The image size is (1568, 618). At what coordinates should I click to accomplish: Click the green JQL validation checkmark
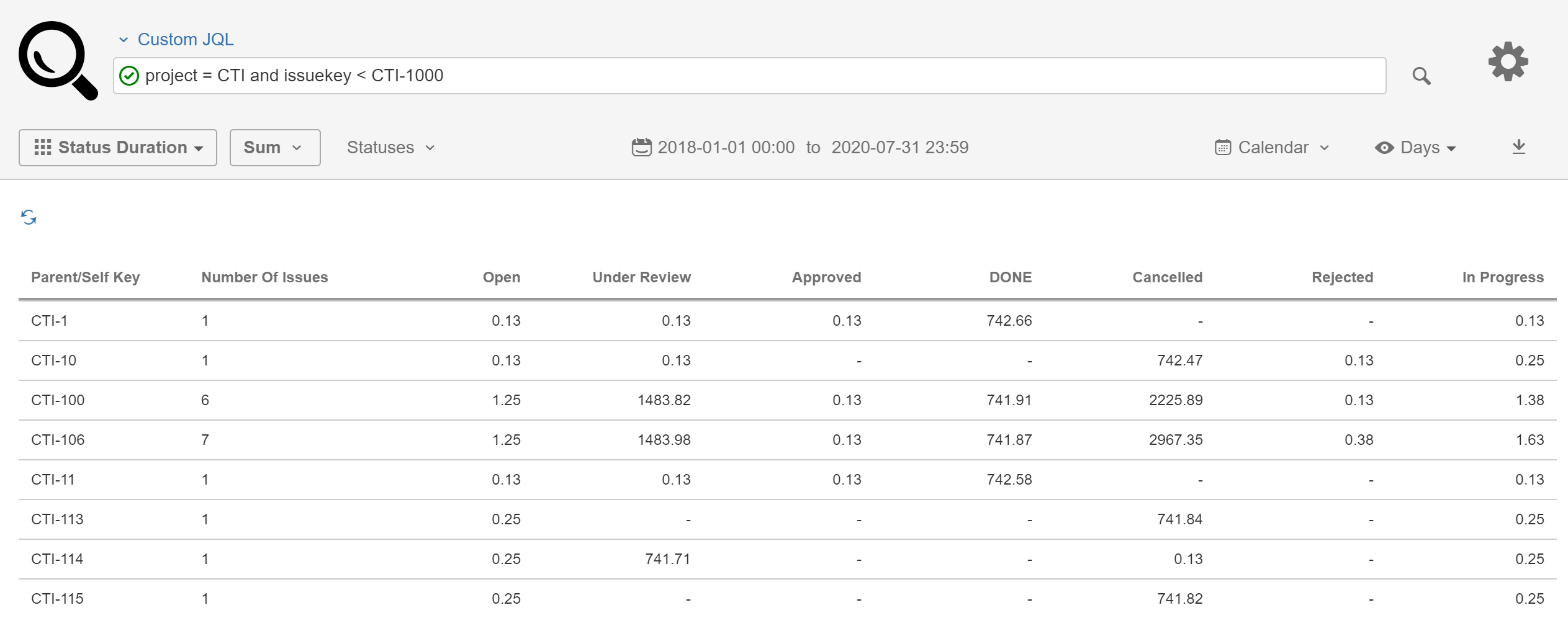[130, 75]
